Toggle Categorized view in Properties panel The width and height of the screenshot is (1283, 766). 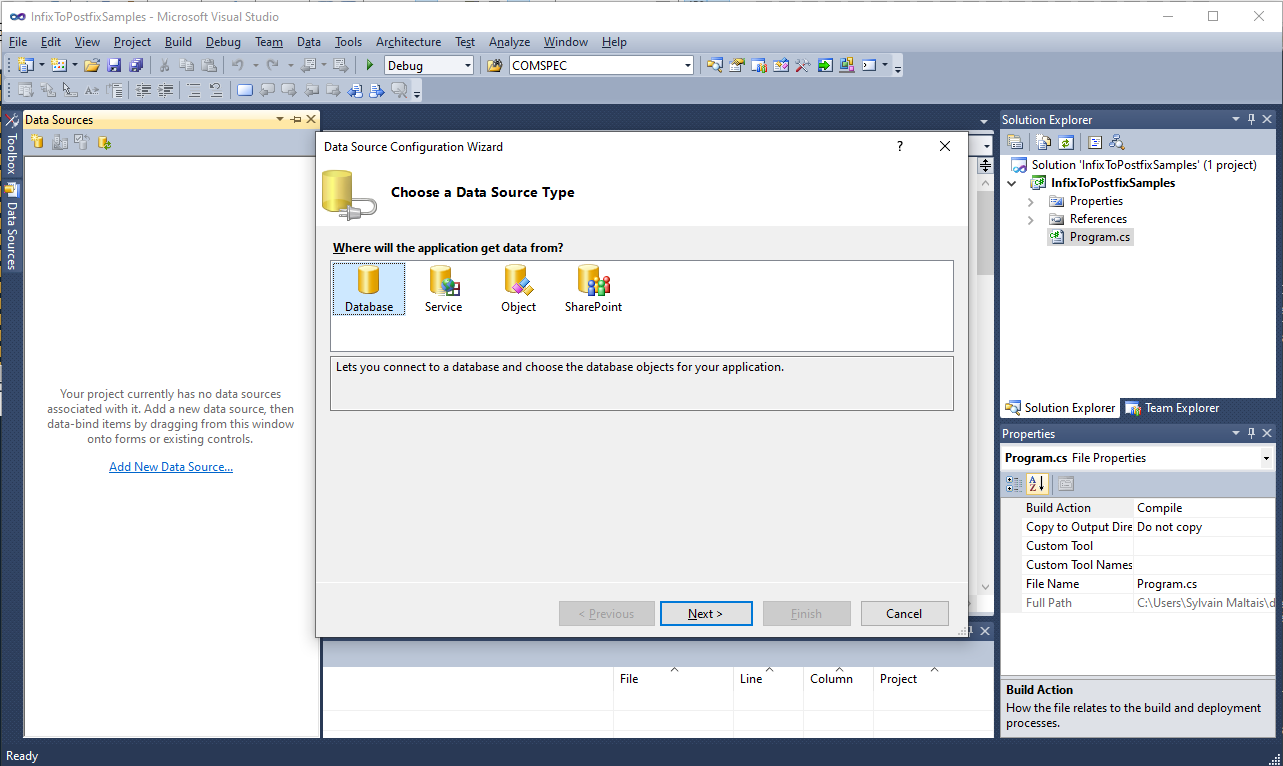tap(1014, 484)
